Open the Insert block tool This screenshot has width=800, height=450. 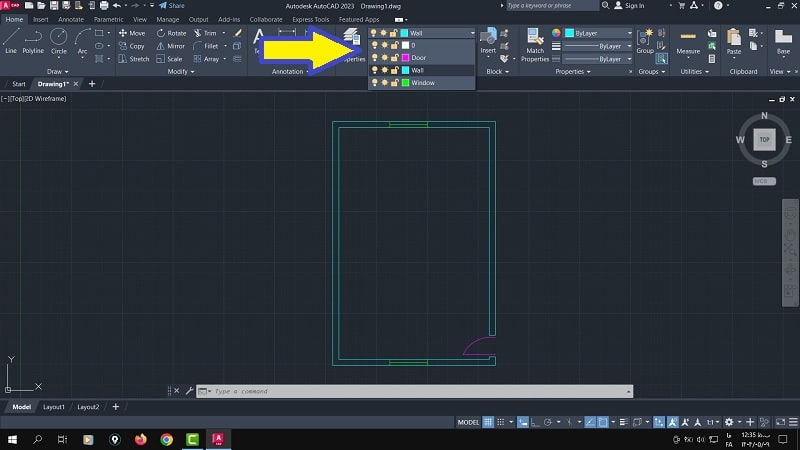tap(488, 40)
